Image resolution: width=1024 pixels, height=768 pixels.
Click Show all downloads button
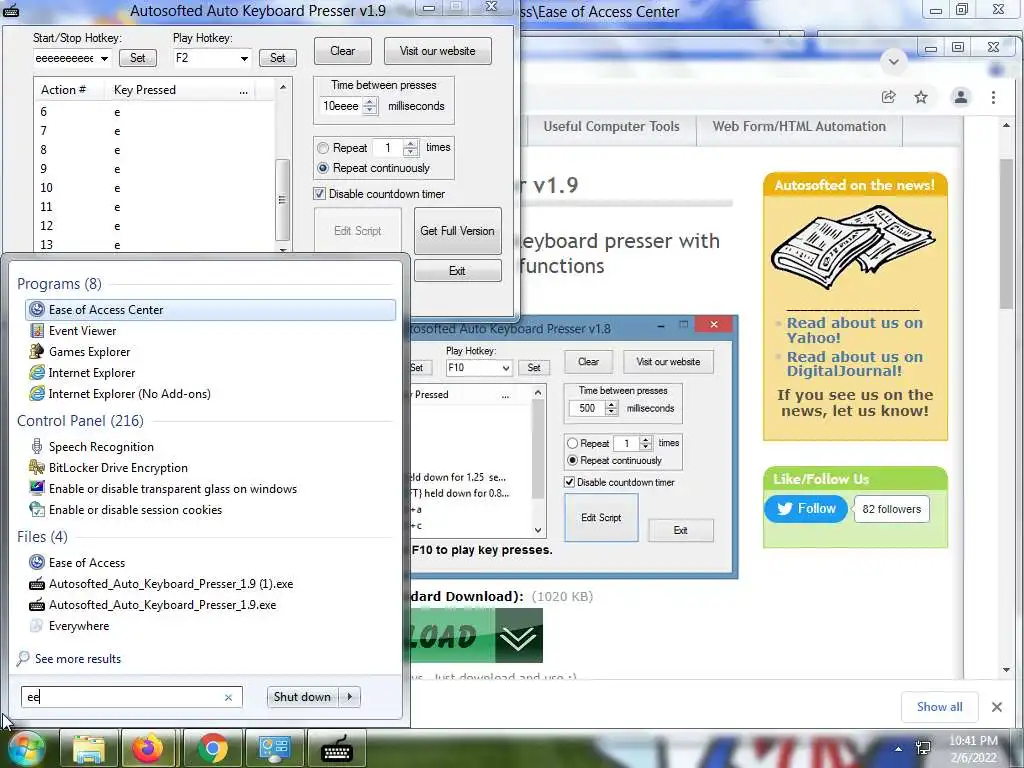pyautogui.click(x=939, y=707)
